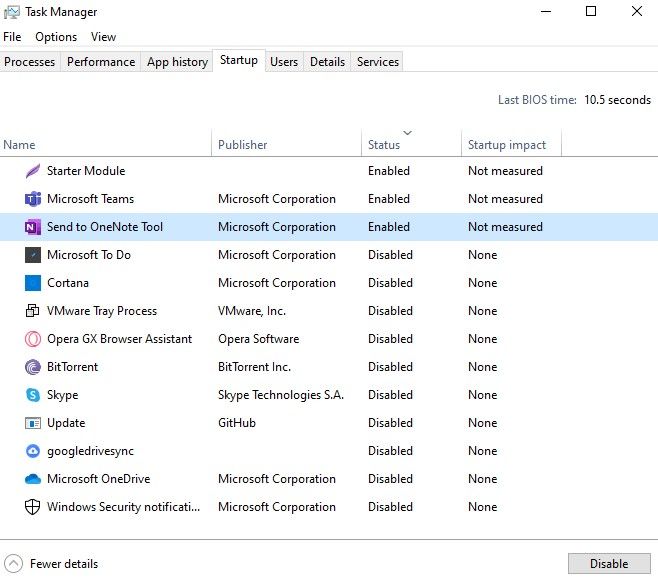Click the Microsoft Teams icon

[32, 199]
